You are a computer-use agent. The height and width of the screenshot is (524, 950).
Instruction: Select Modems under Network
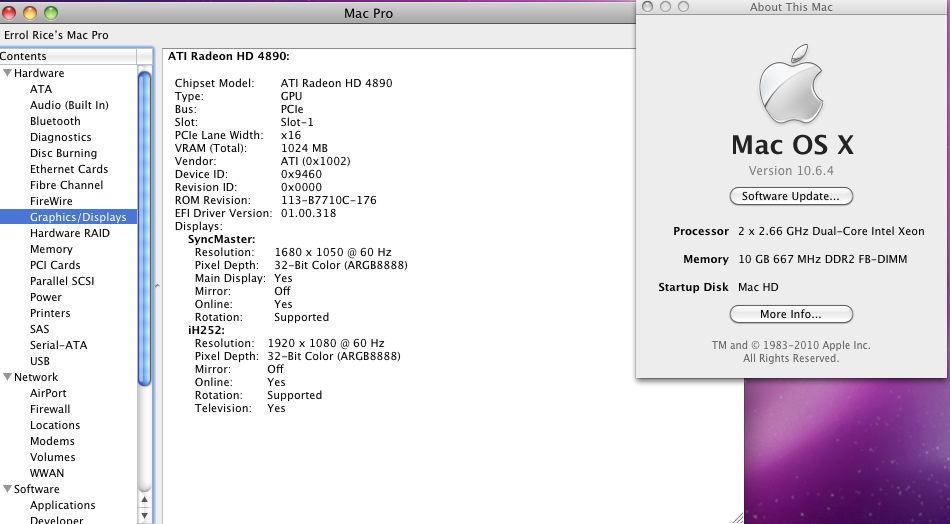pyautogui.click(x=52, y=441)
